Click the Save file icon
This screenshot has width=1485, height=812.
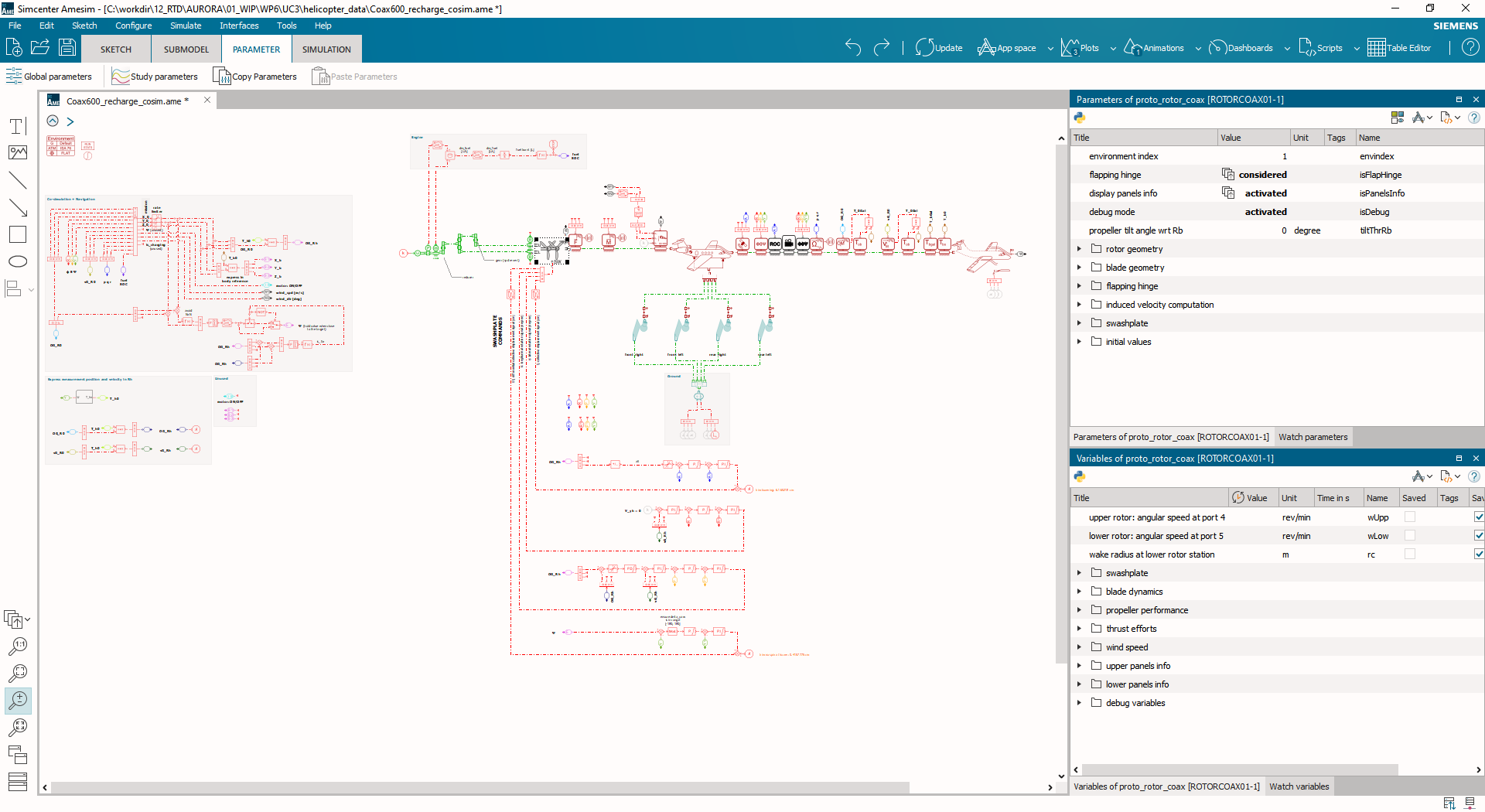[x=67, y=47]
